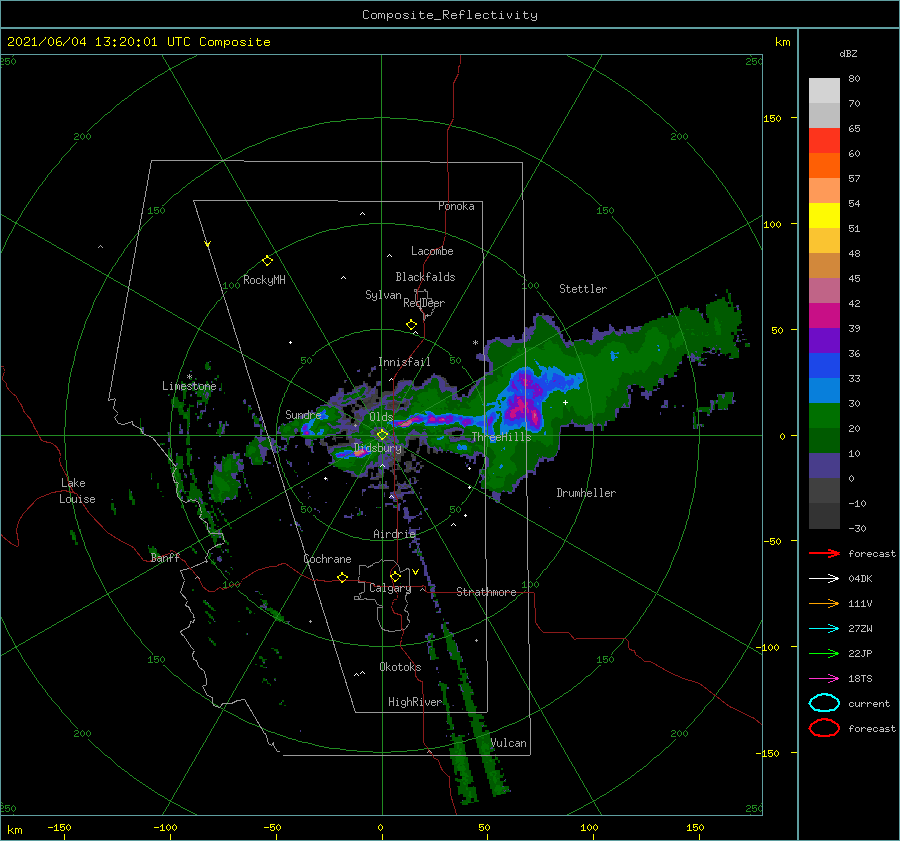Viewport: 900px width, 841px height.
Task: Click the blue 33 dBZ color swatch
Action: coord(824,366)
